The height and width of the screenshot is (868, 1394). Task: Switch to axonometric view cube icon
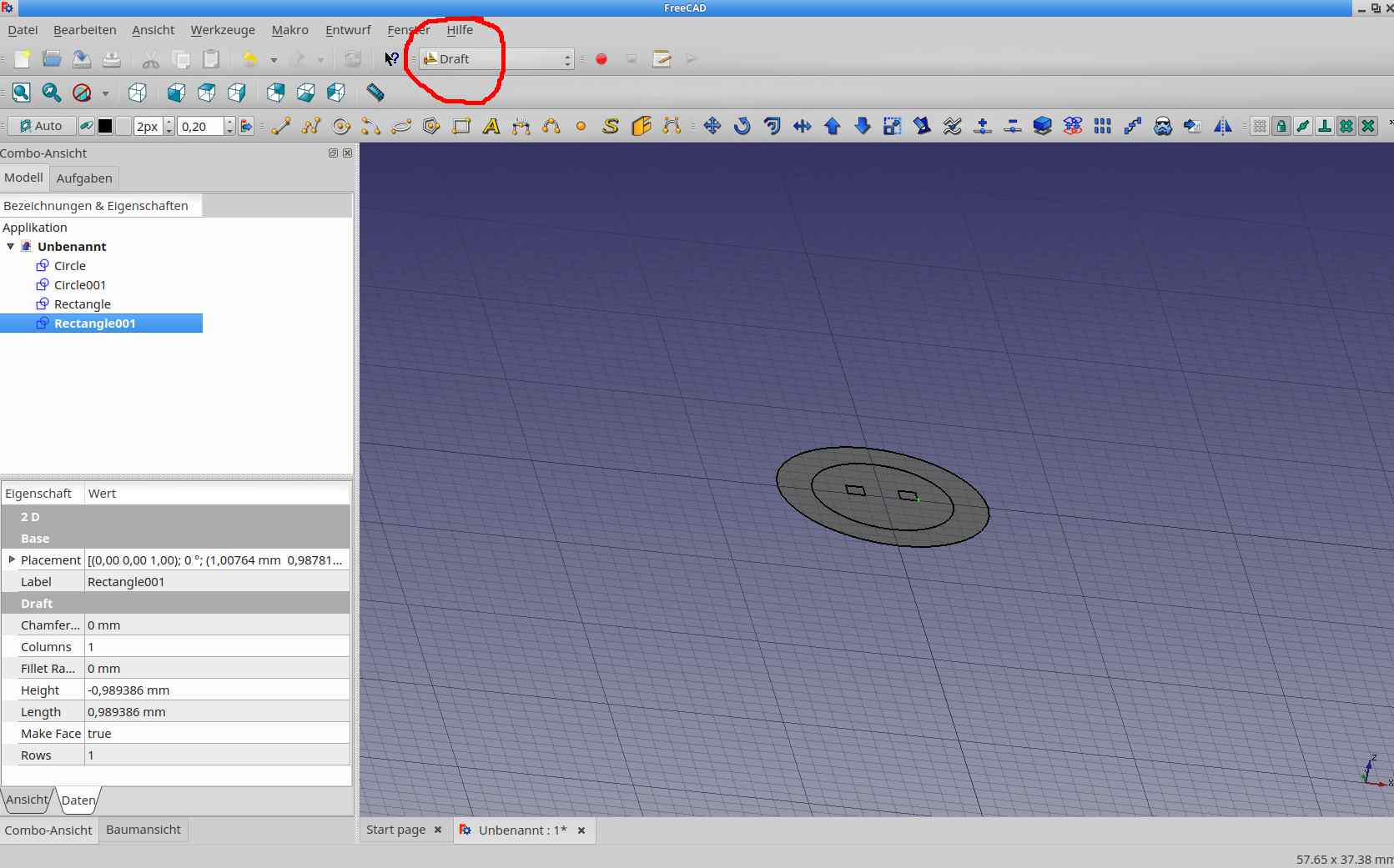coord(138,93)
